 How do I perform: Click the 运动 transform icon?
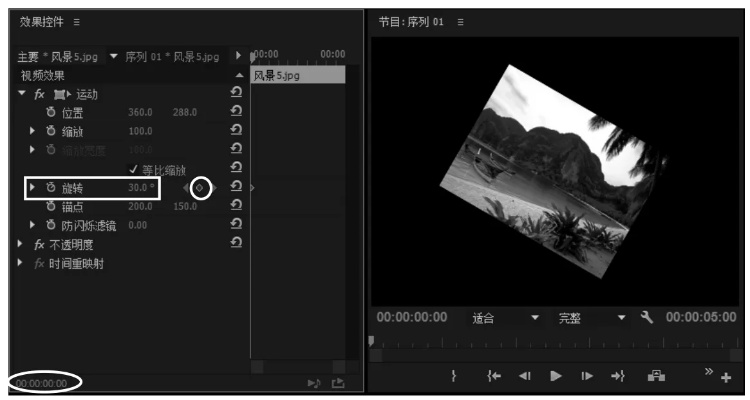pyautogui.click(x=62, y=94)
